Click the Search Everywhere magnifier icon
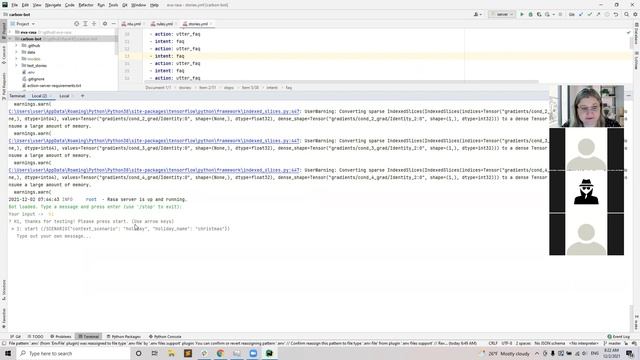640x360 pixels. (627, 14)
